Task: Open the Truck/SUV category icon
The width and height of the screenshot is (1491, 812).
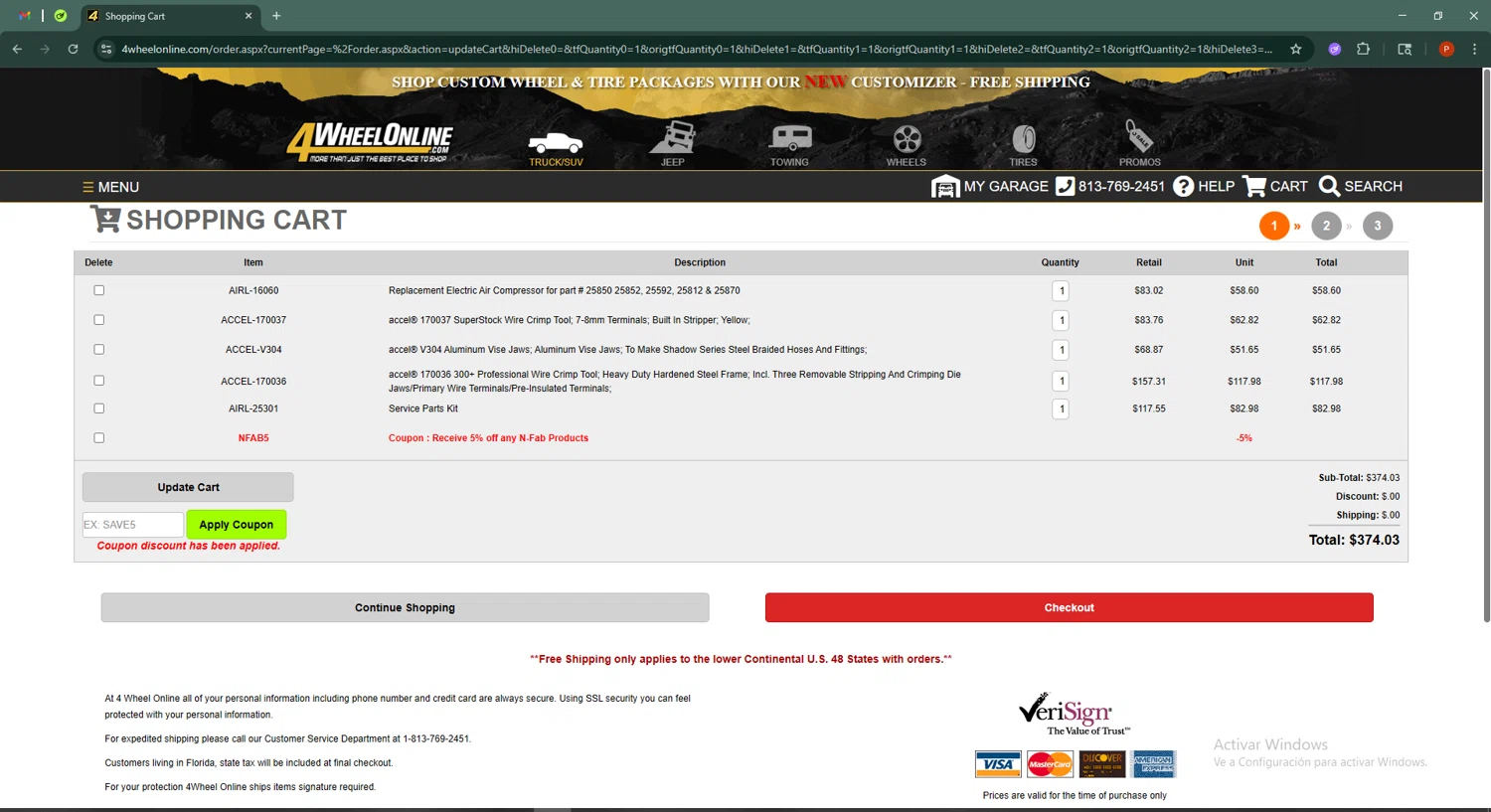Action: 556,146
